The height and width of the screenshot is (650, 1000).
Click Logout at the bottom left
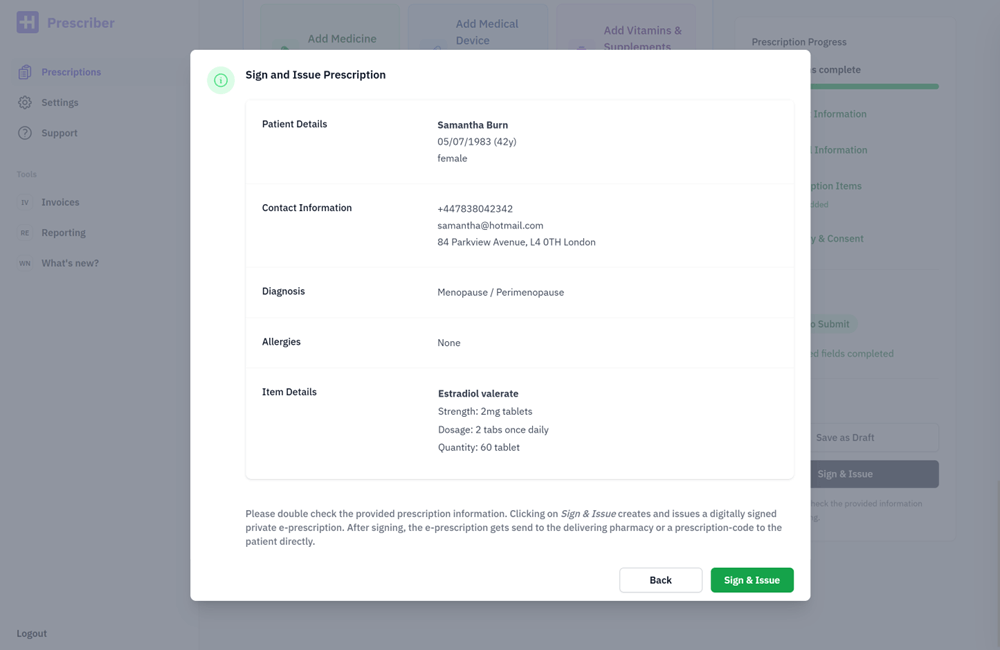pos(32,633)
